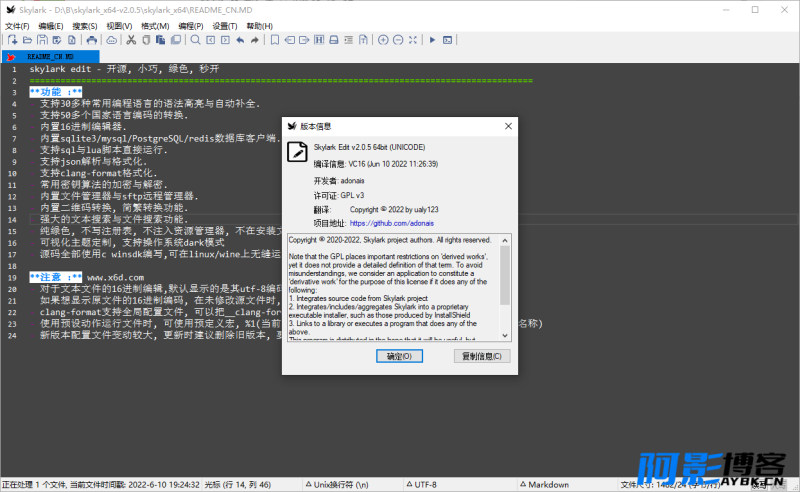The width and height of the screenshot is (800, 492).
Task: Open the 视图(V) menu
Action: (119, 26)
